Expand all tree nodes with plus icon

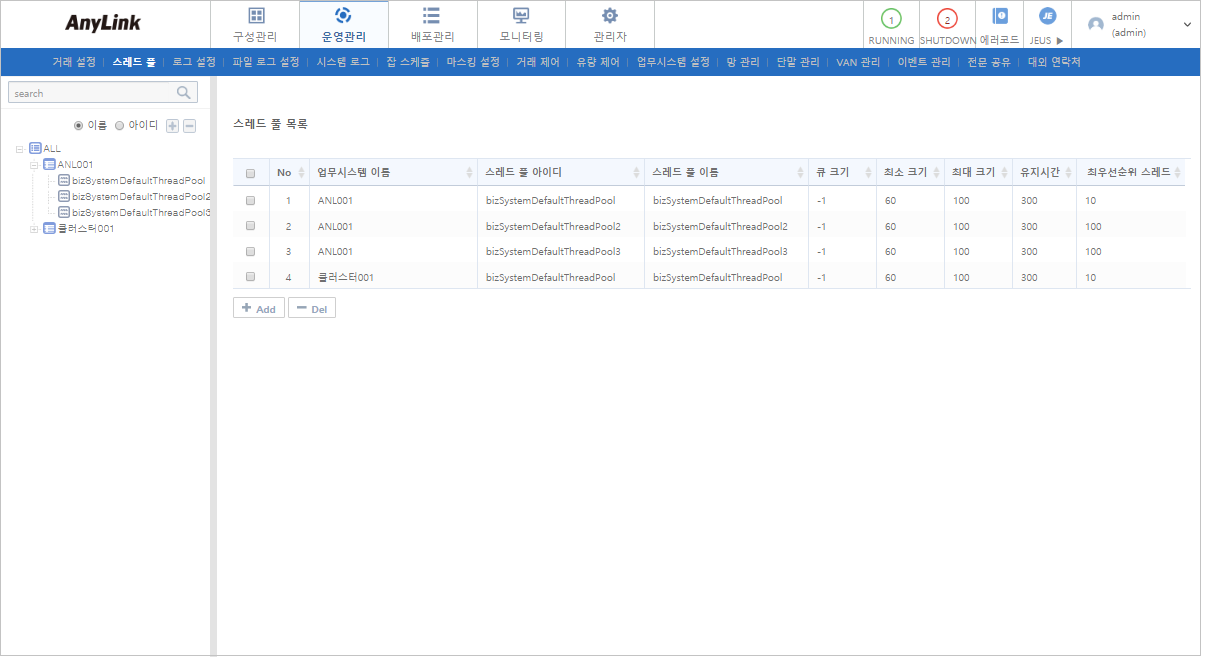pos(172,126)
